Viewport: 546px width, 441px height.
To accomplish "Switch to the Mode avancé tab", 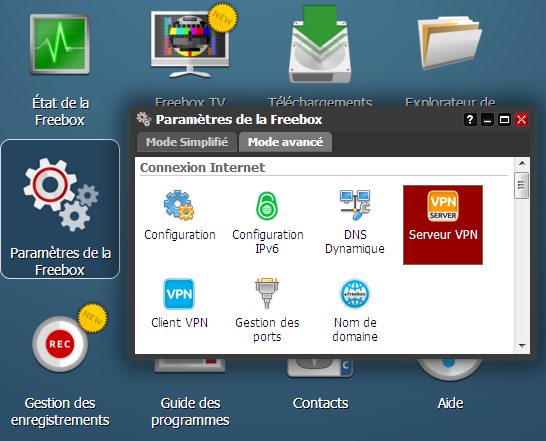I will point(285,142).
